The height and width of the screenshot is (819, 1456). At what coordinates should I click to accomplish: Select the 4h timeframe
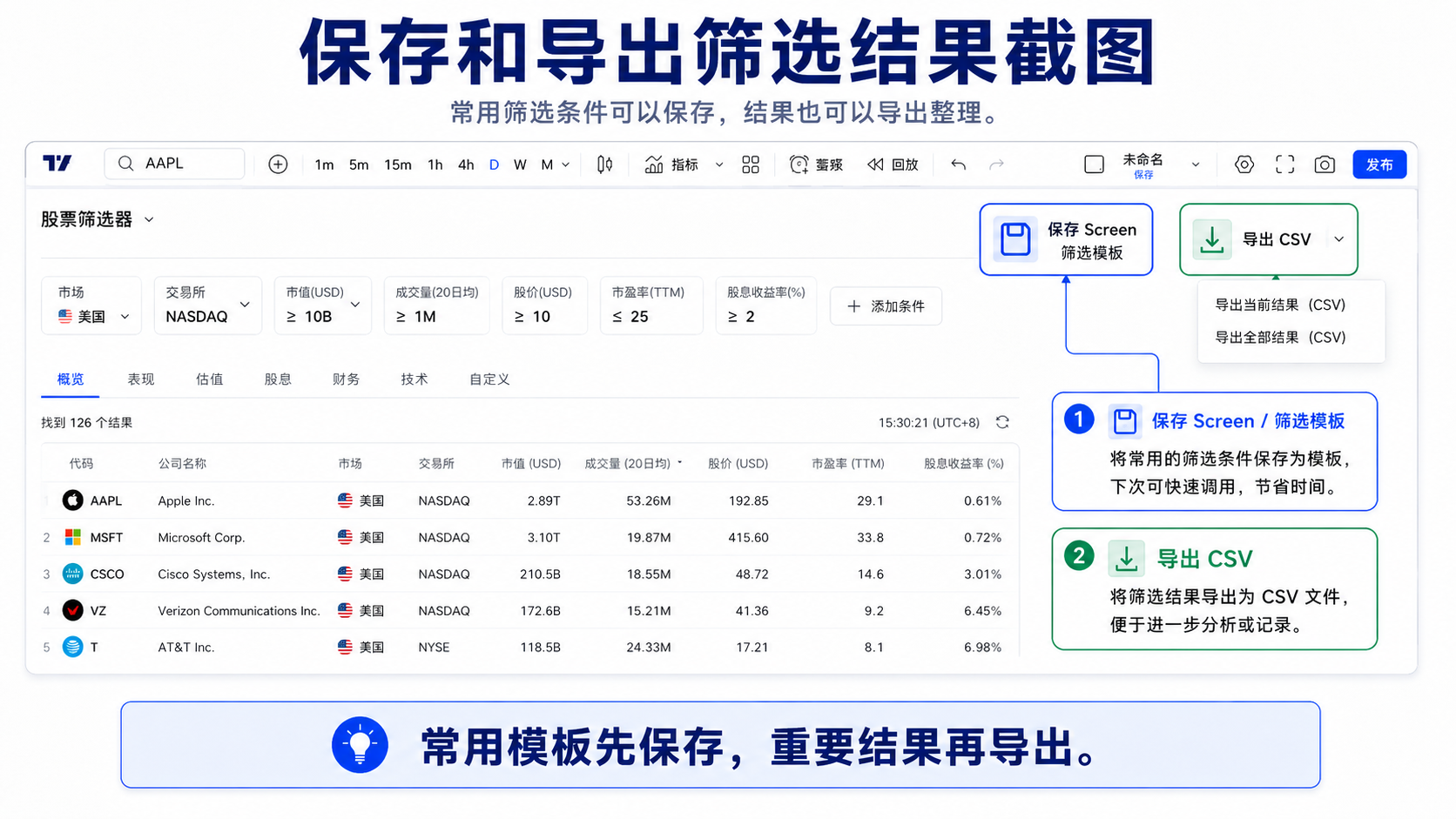[466, 164]
